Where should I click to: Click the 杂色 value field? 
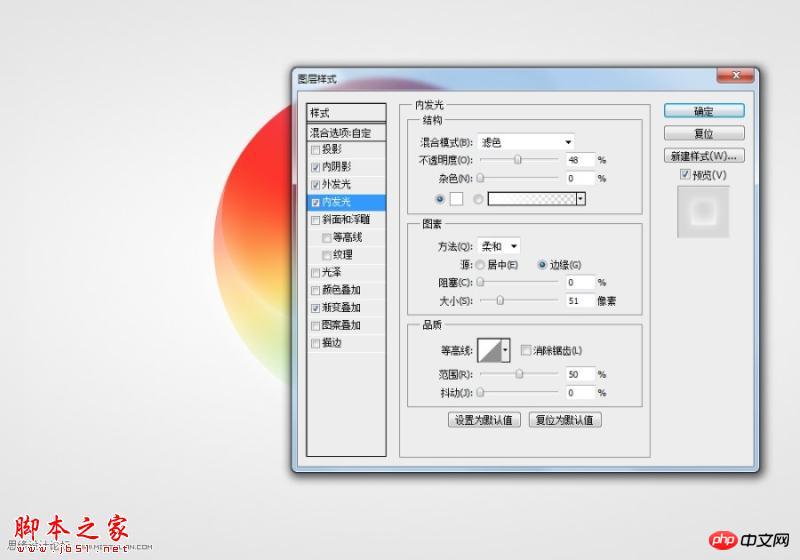point(580,178)
